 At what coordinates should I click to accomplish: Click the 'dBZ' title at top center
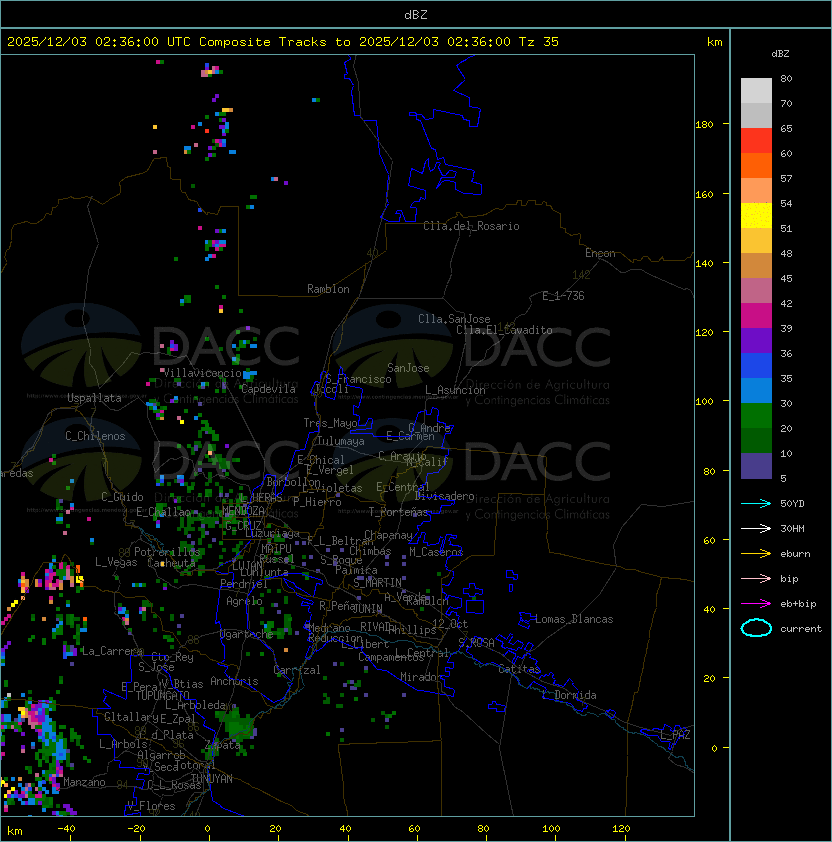(x=416, y=14)
